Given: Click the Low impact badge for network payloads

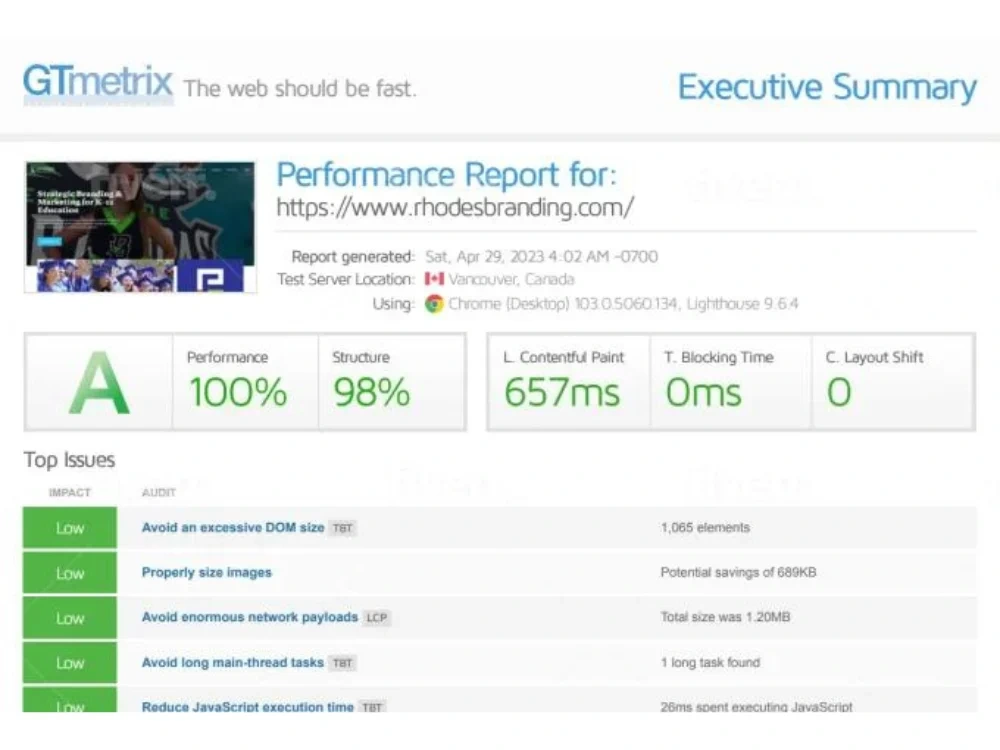Looking at the screenshot, I should pos(70,618).
